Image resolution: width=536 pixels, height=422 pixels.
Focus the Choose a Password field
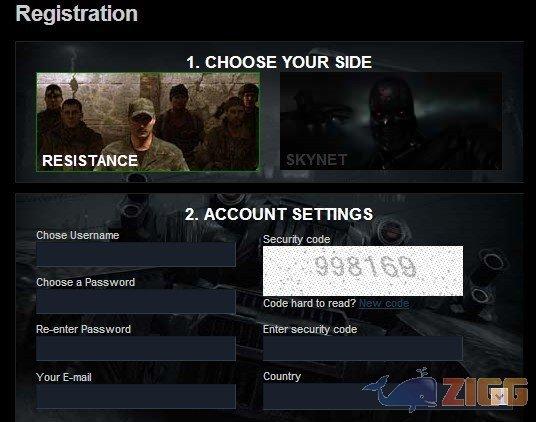[136, 302]
